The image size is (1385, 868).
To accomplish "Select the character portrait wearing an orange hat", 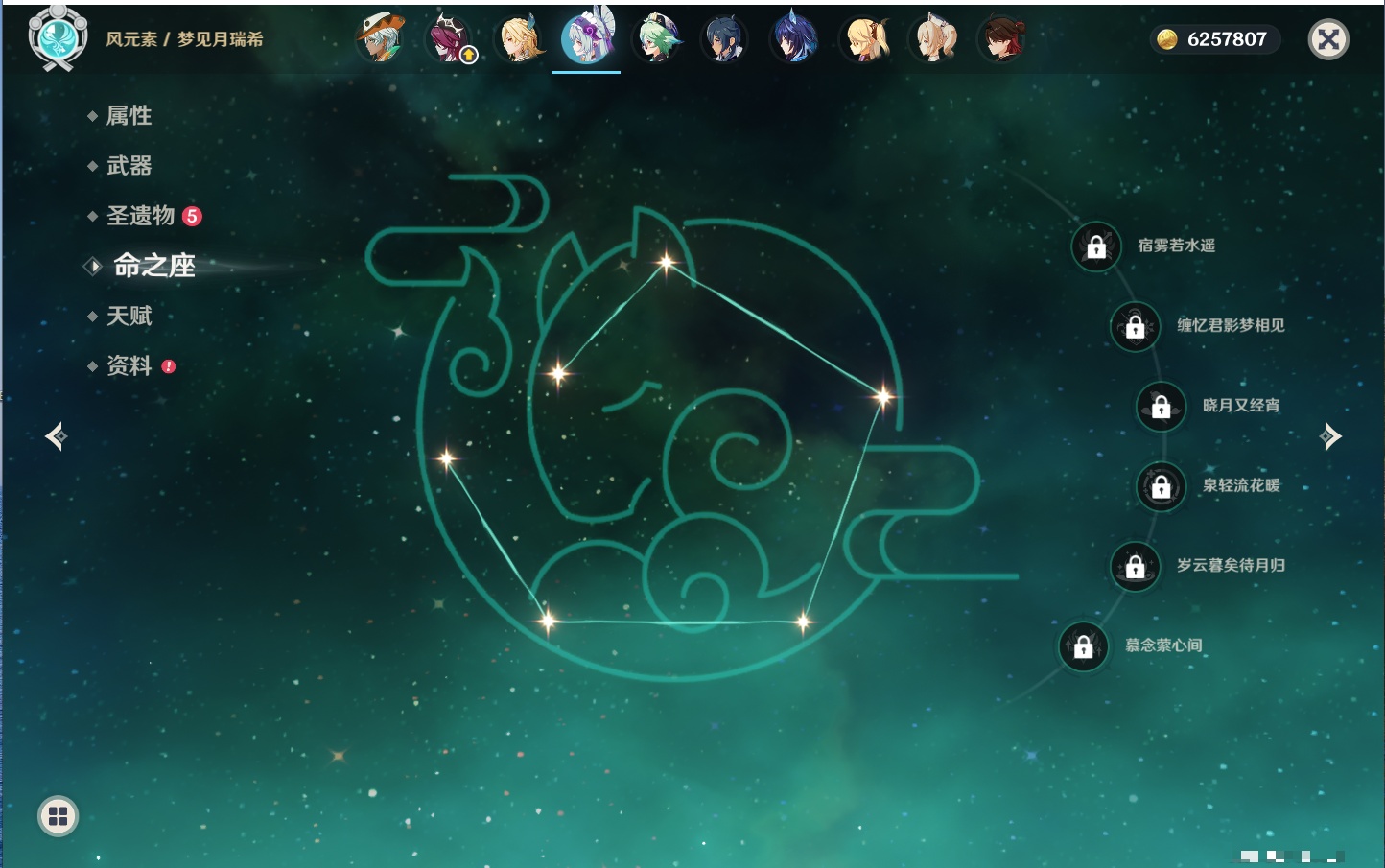I will (381, 39).
